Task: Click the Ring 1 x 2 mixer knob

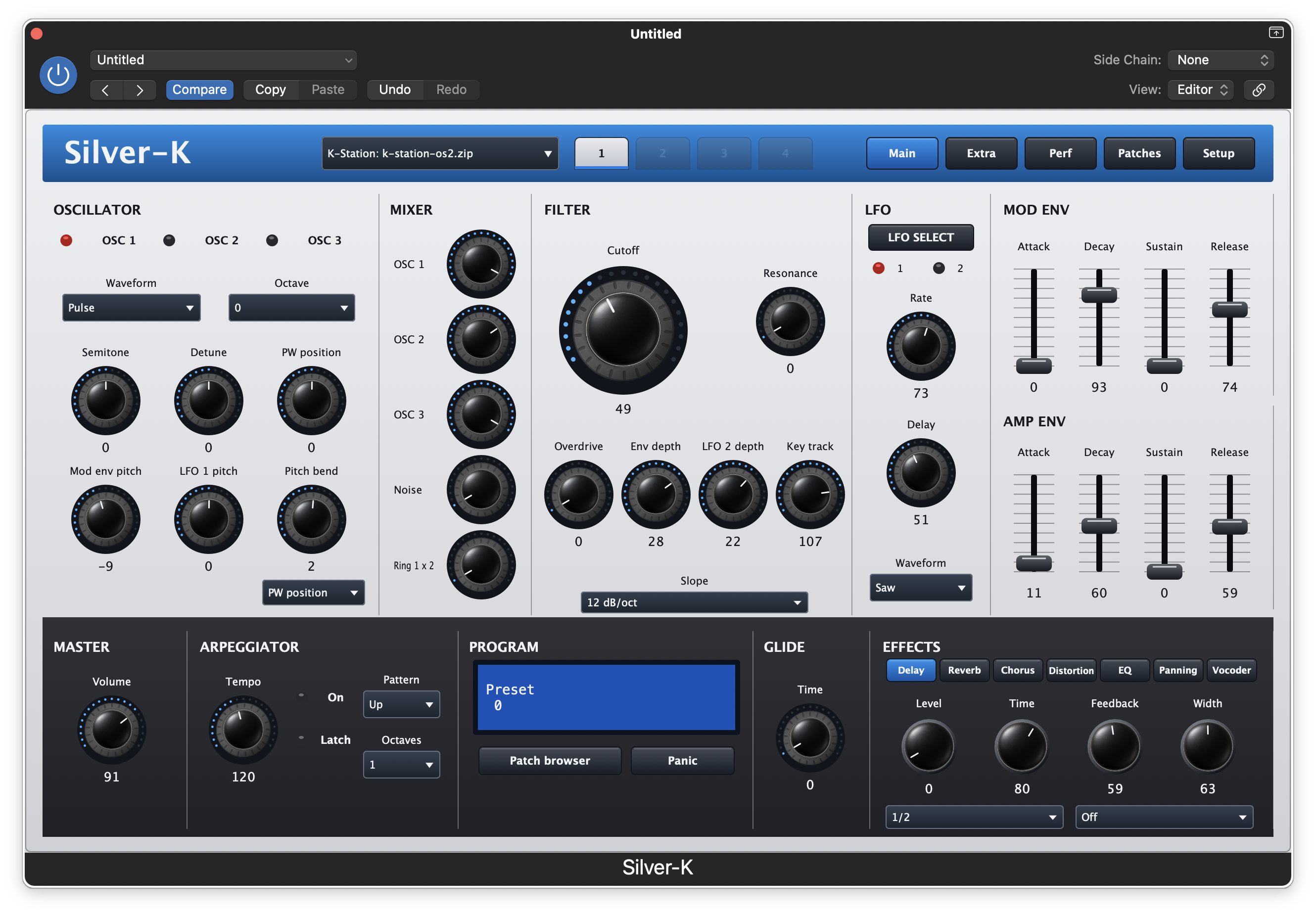Action: (481, 564)
